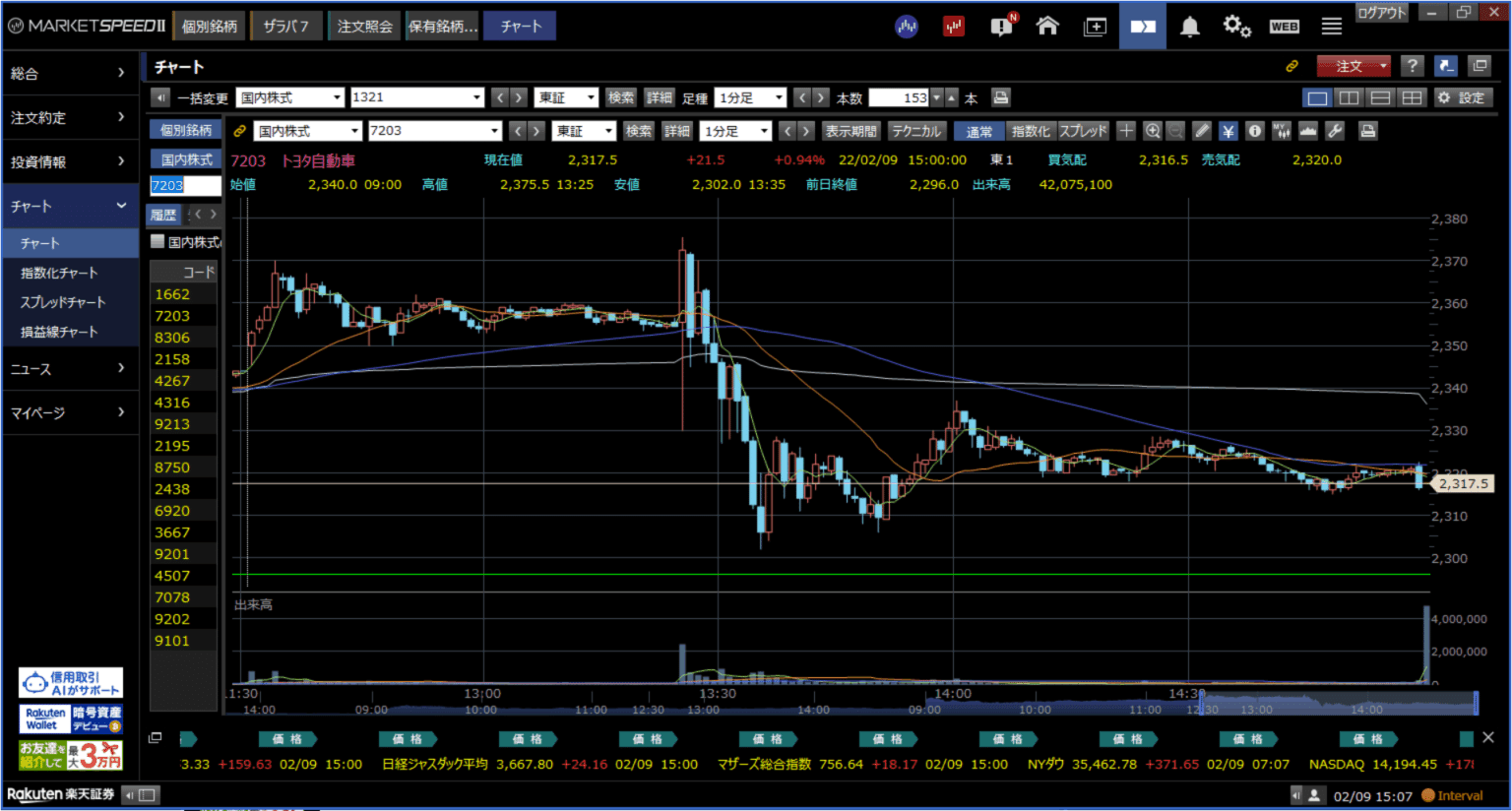The height and width of the screenshot is (811, 1512).
Task: Toggle the yen price display icon
Action: (x=1228, y=131)
